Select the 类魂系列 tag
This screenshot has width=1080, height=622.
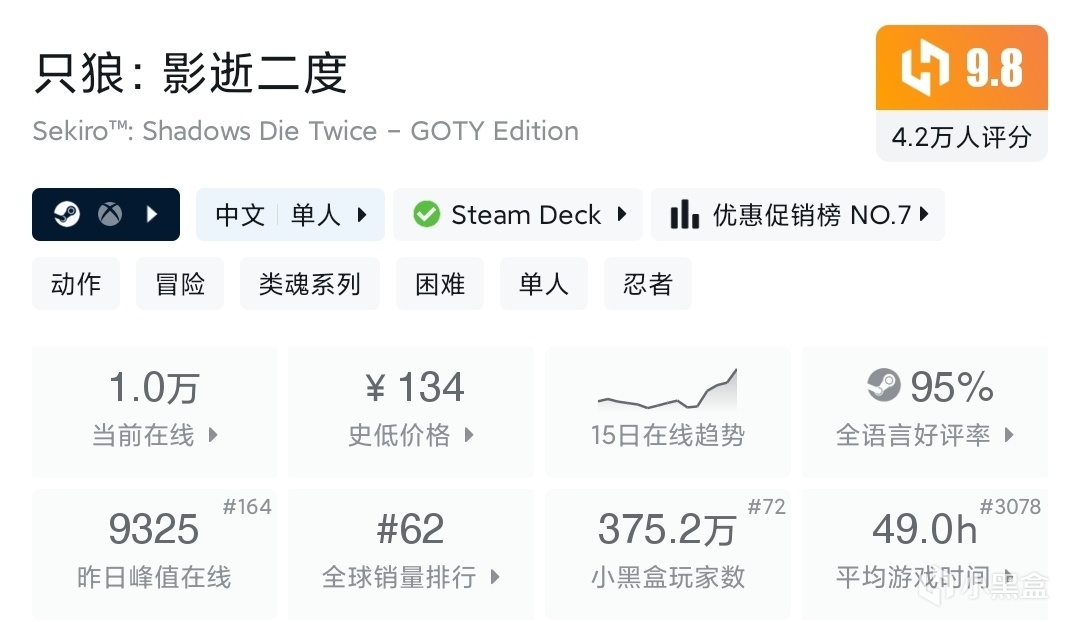pyautogui.click(x=309, y=284)
